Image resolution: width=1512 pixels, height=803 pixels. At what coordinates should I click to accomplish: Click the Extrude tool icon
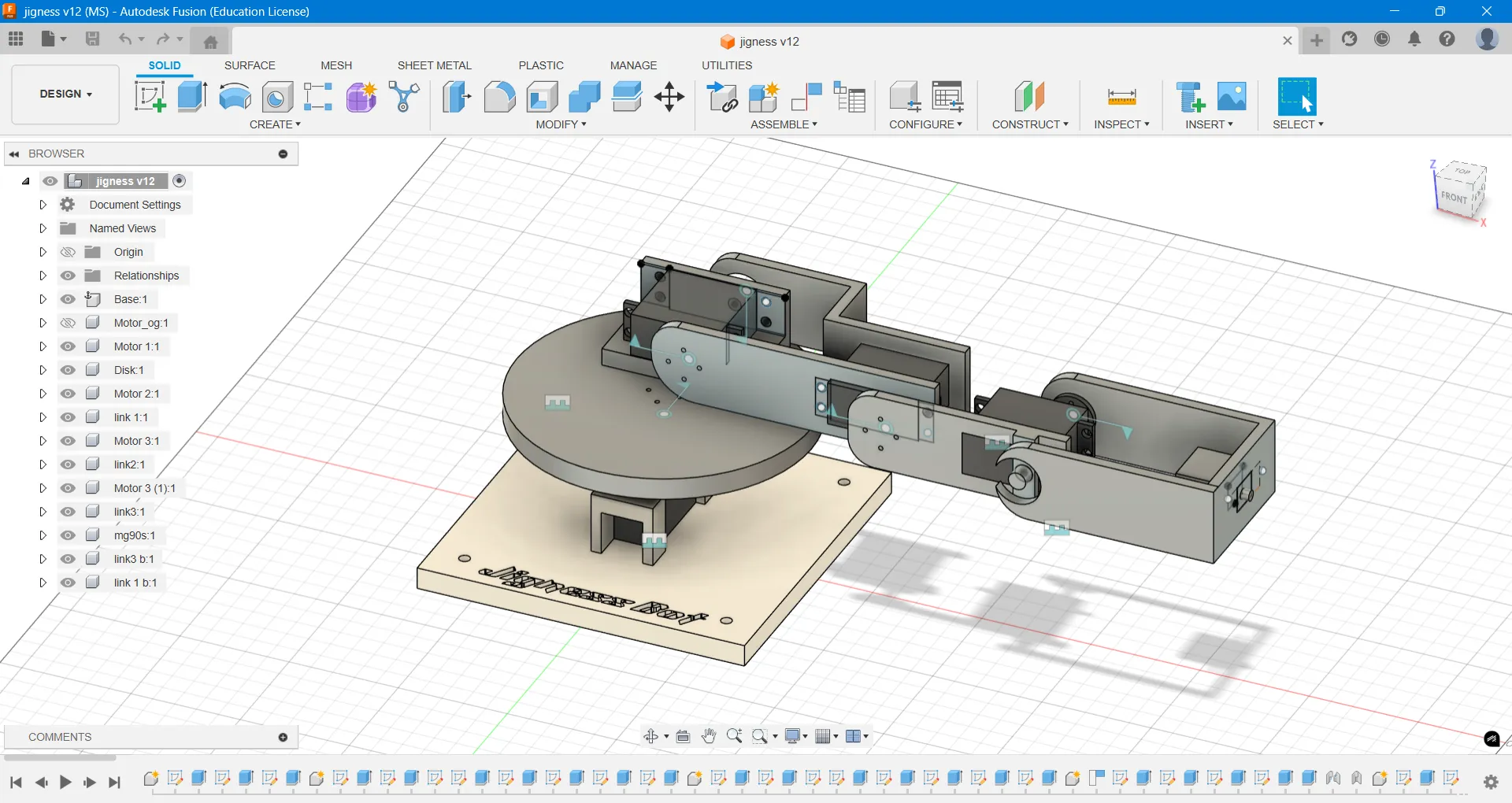coord(192,97)
